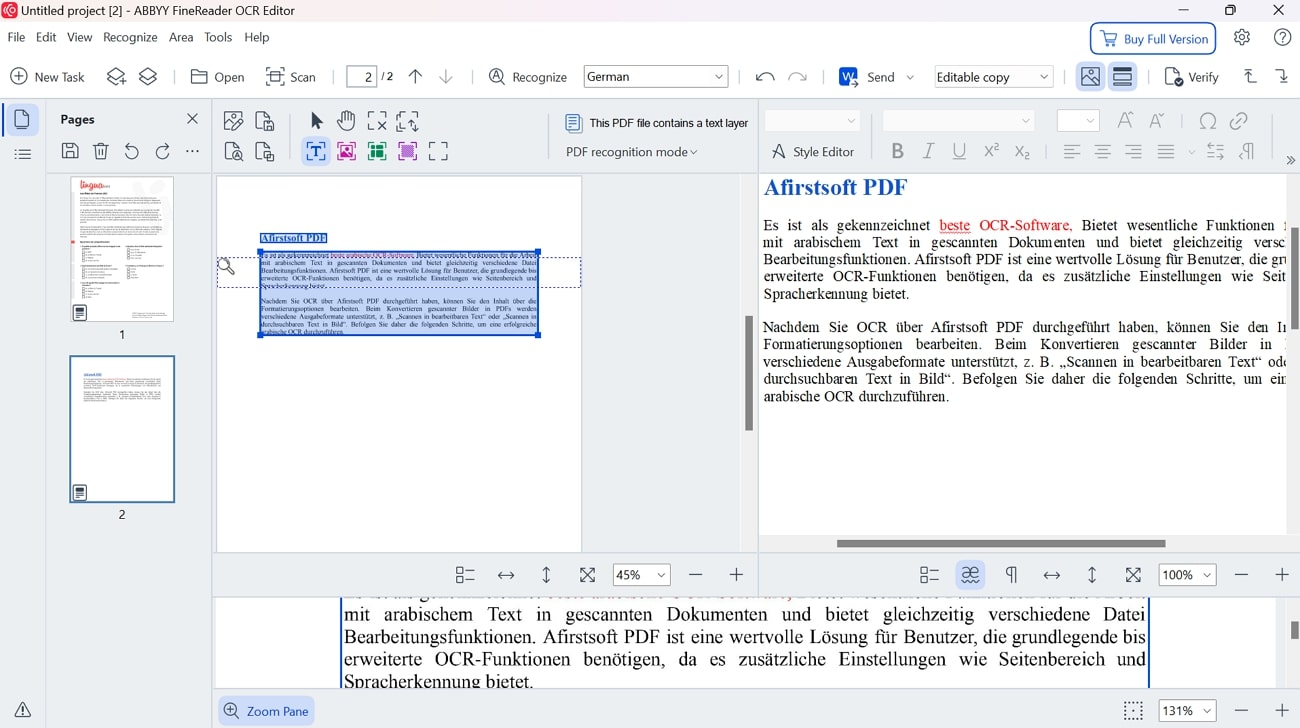The height and width of the screenshot is (728, 1300).
Task: Select the hand pan tool
Action: click(347, 121)
